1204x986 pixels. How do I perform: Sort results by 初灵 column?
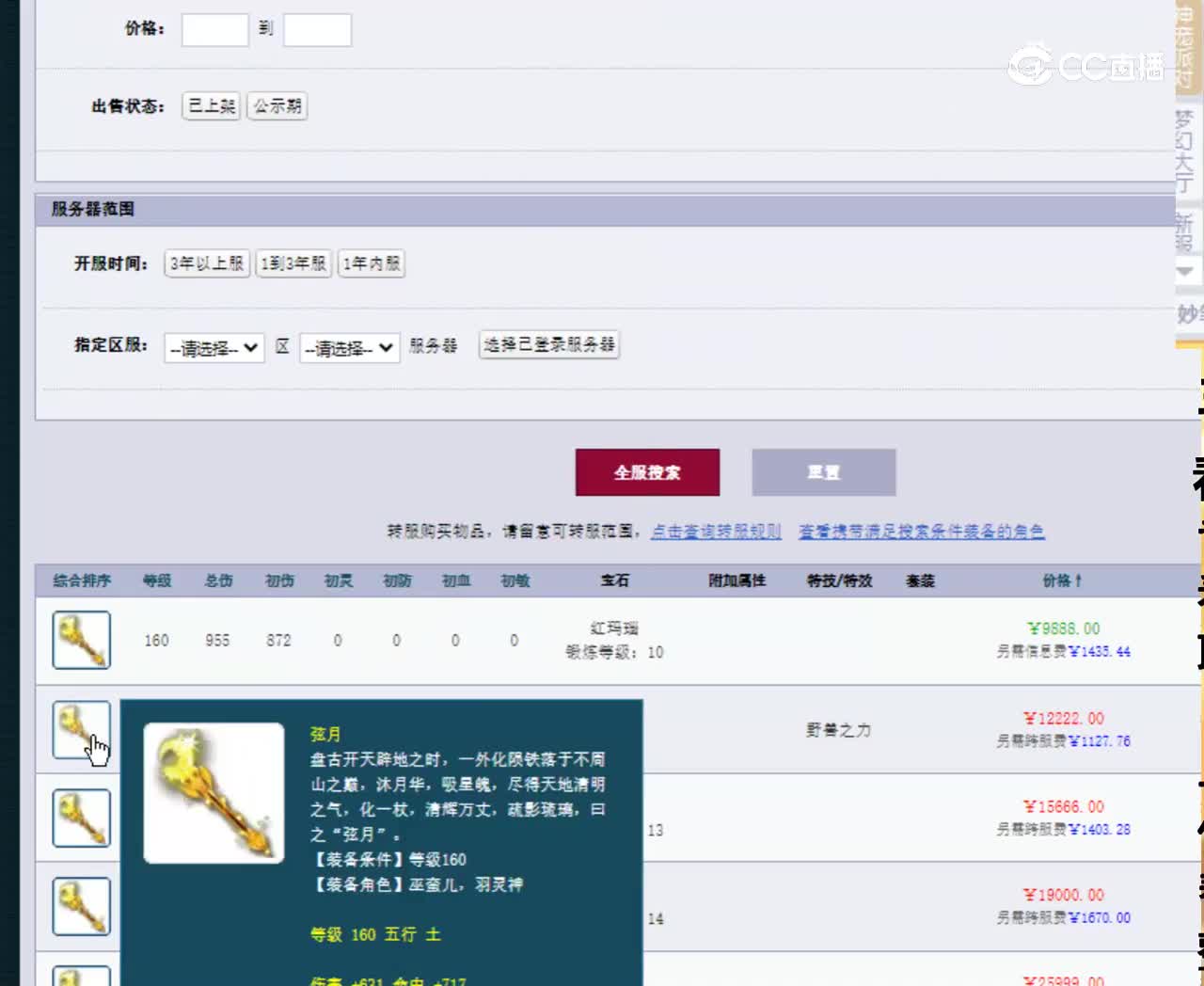point(339,580)
